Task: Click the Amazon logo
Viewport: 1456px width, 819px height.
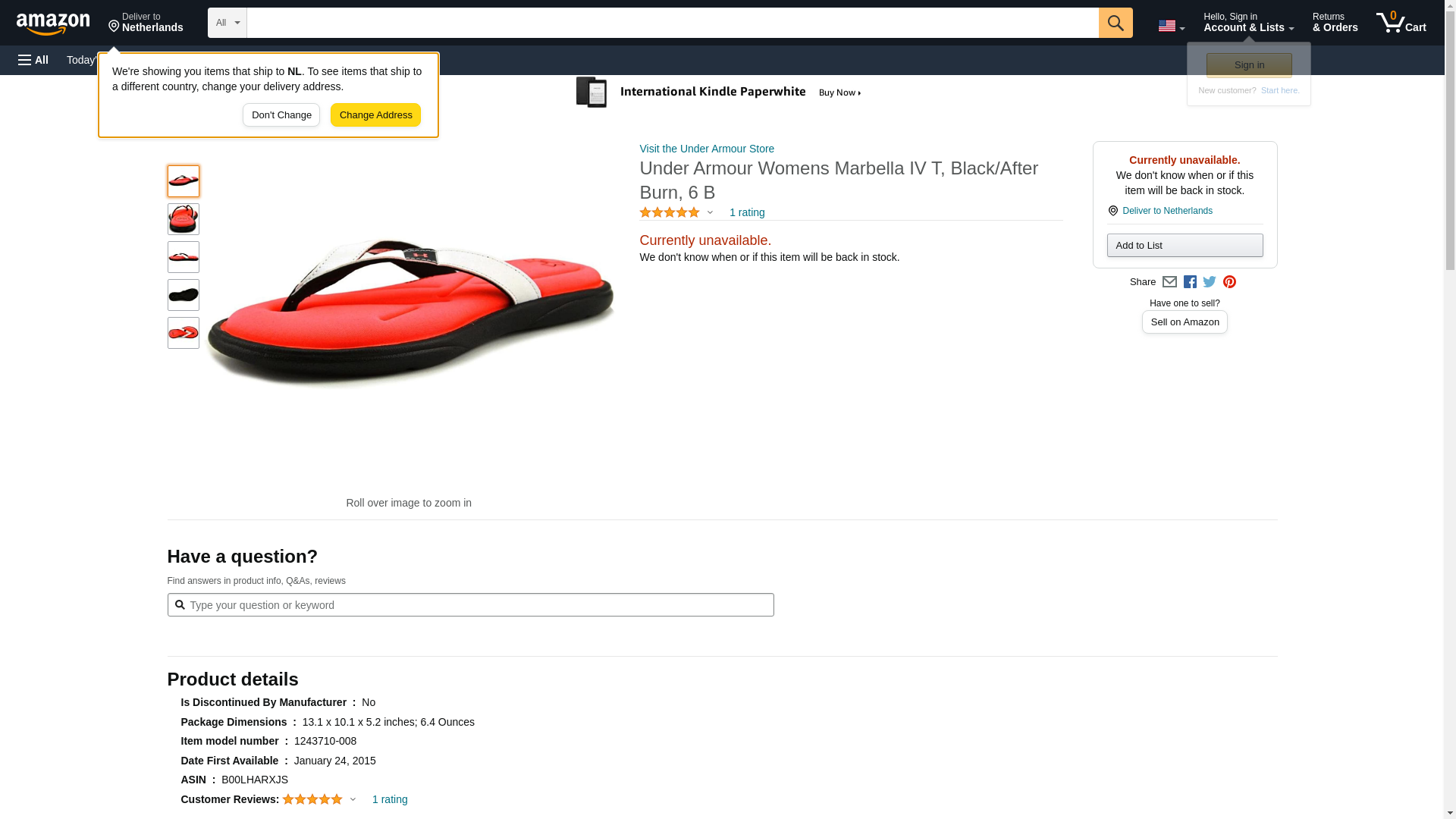Action: pos(53,24)
